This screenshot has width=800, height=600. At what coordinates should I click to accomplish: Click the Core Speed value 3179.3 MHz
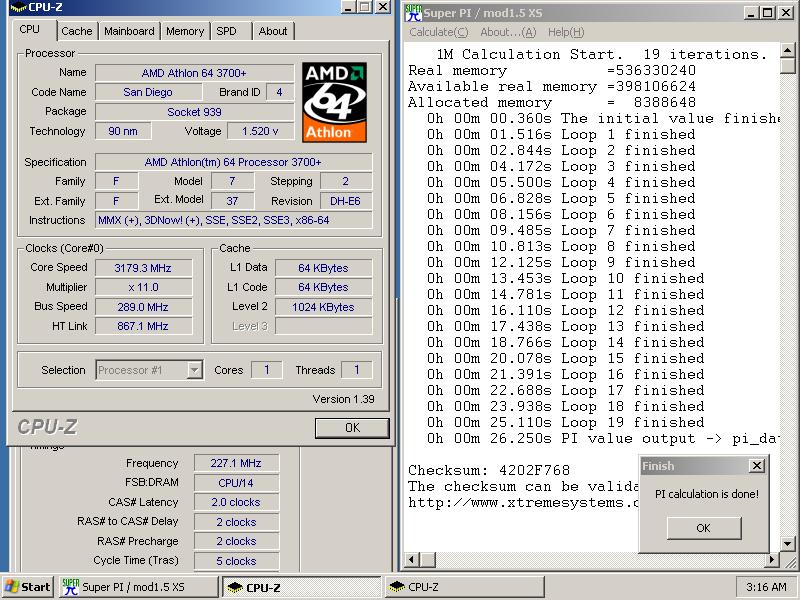pos(143,268)
